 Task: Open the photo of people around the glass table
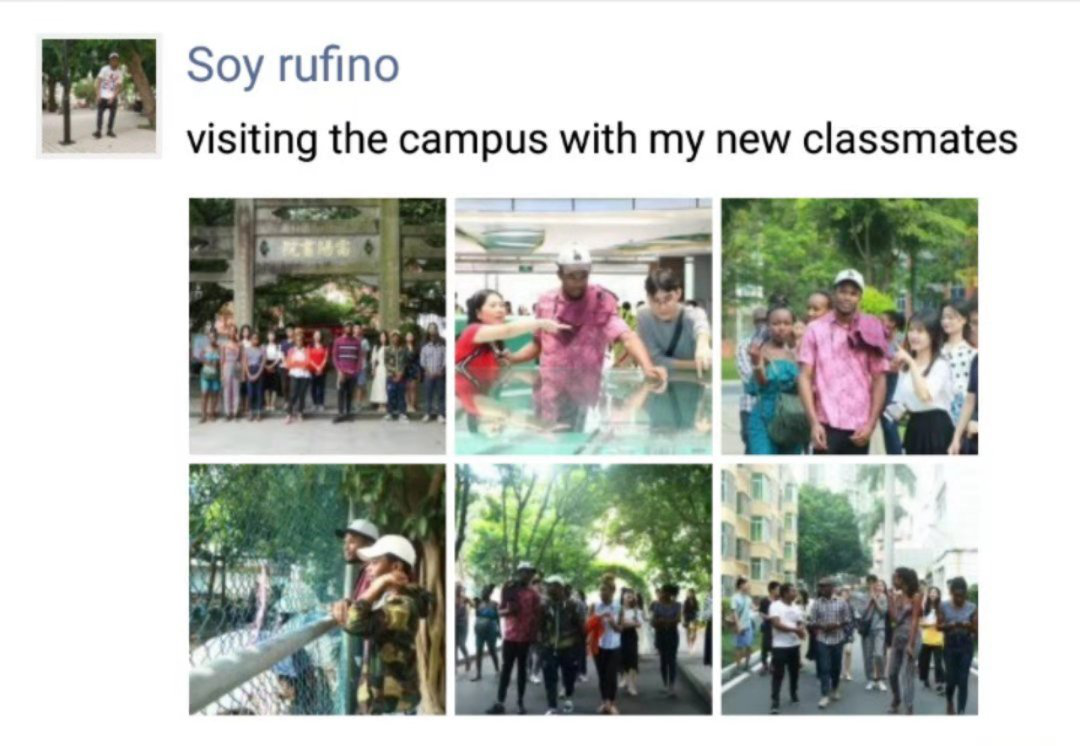[583, 326]
